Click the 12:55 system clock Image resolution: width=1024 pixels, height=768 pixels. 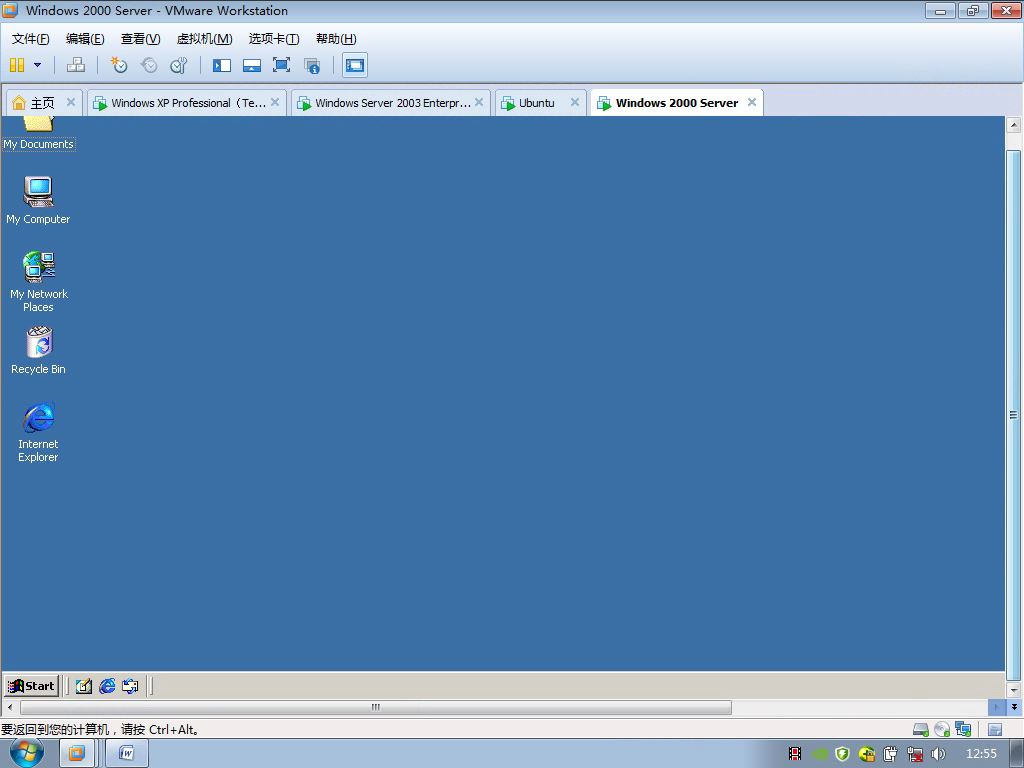tap(981, 754)
